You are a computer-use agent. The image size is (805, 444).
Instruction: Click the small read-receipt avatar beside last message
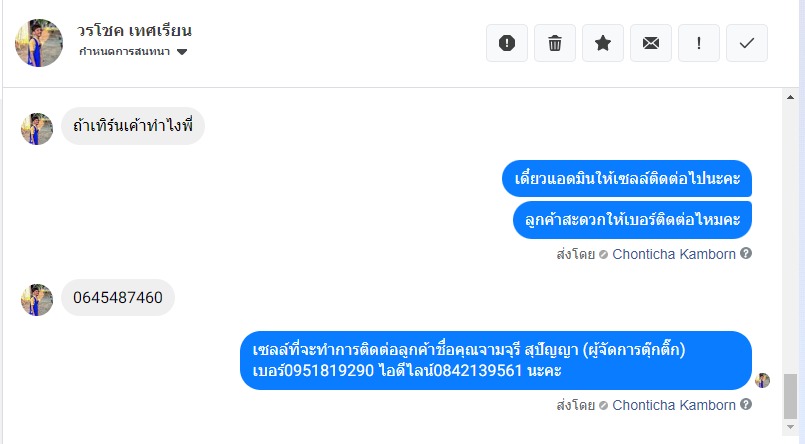[762, 380]
